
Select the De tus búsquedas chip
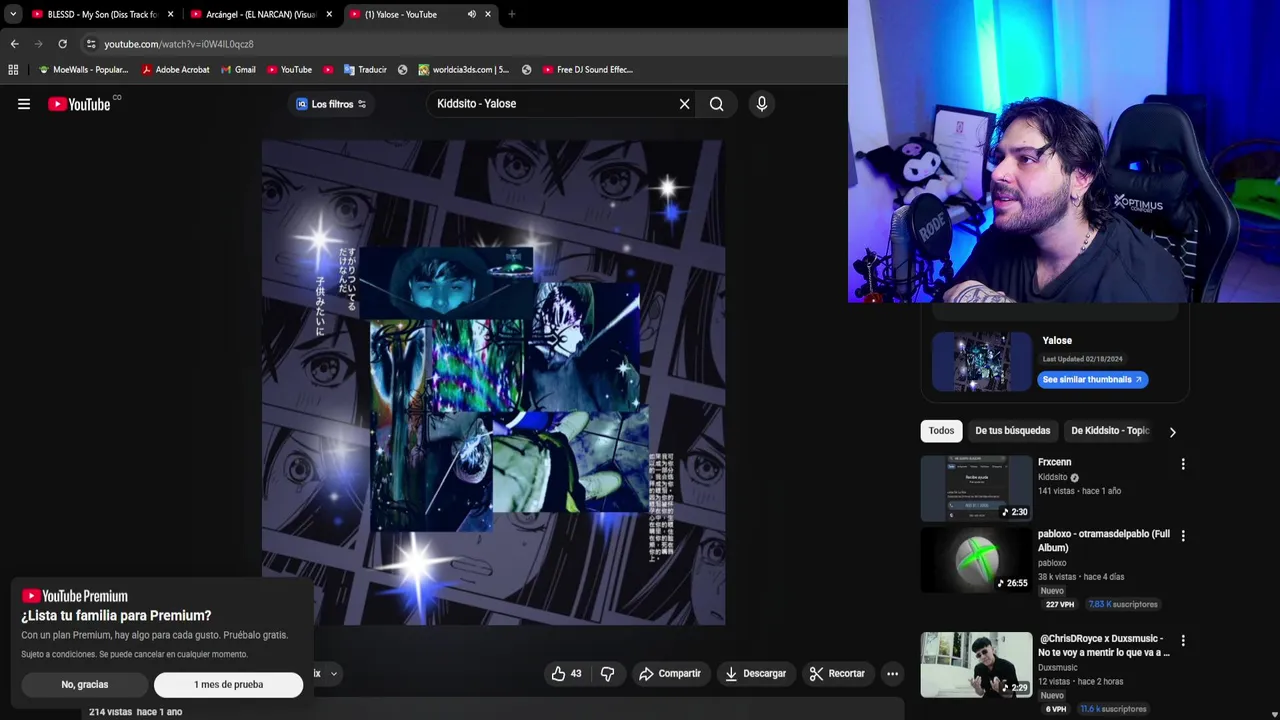[x=1012, y=431]
